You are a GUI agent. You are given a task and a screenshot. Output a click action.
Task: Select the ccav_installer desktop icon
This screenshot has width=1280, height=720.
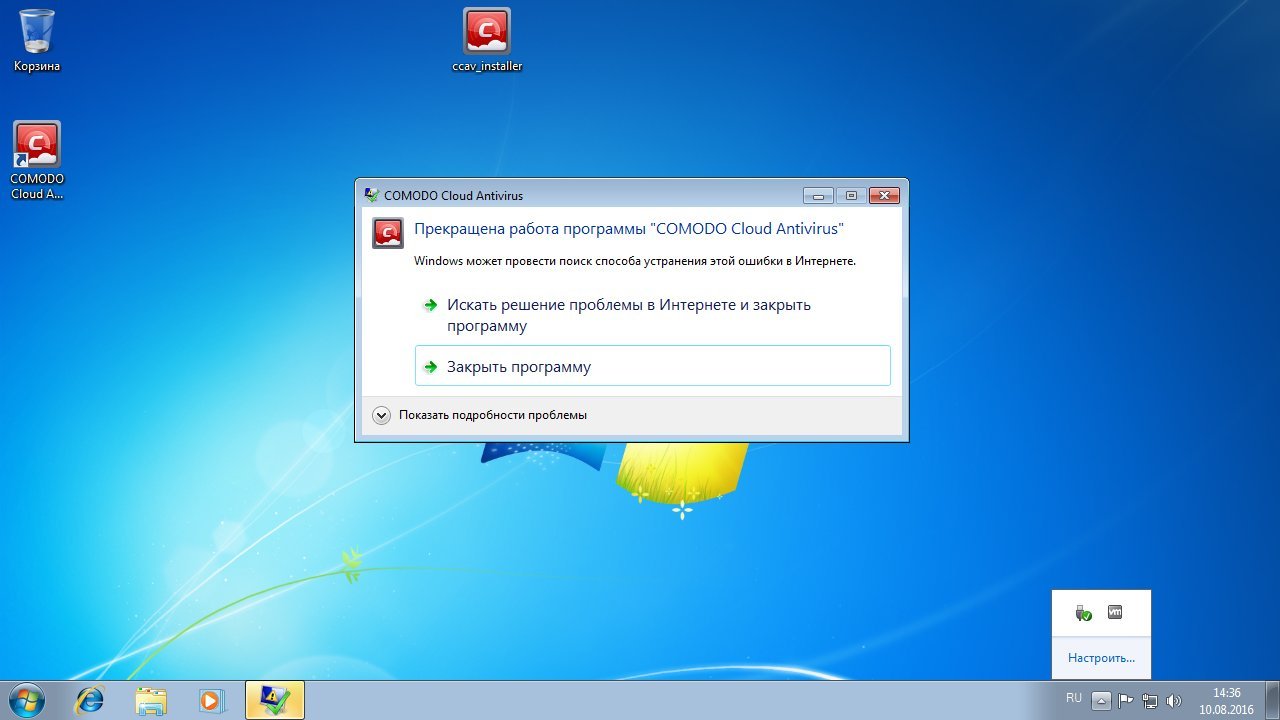(487, 41)
